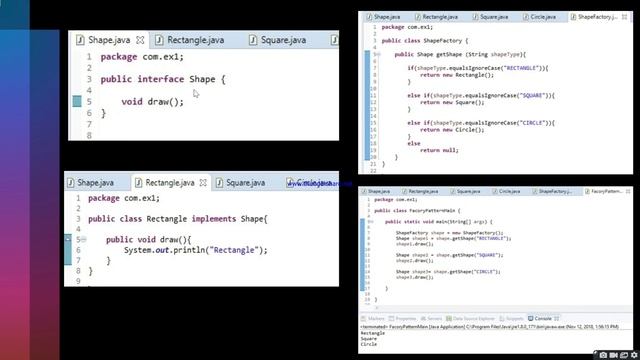Click the equalsIgnoreCase("CIRCLE") condition line
The height and width of the screenshot is (360, 640).
click(481, 123)
